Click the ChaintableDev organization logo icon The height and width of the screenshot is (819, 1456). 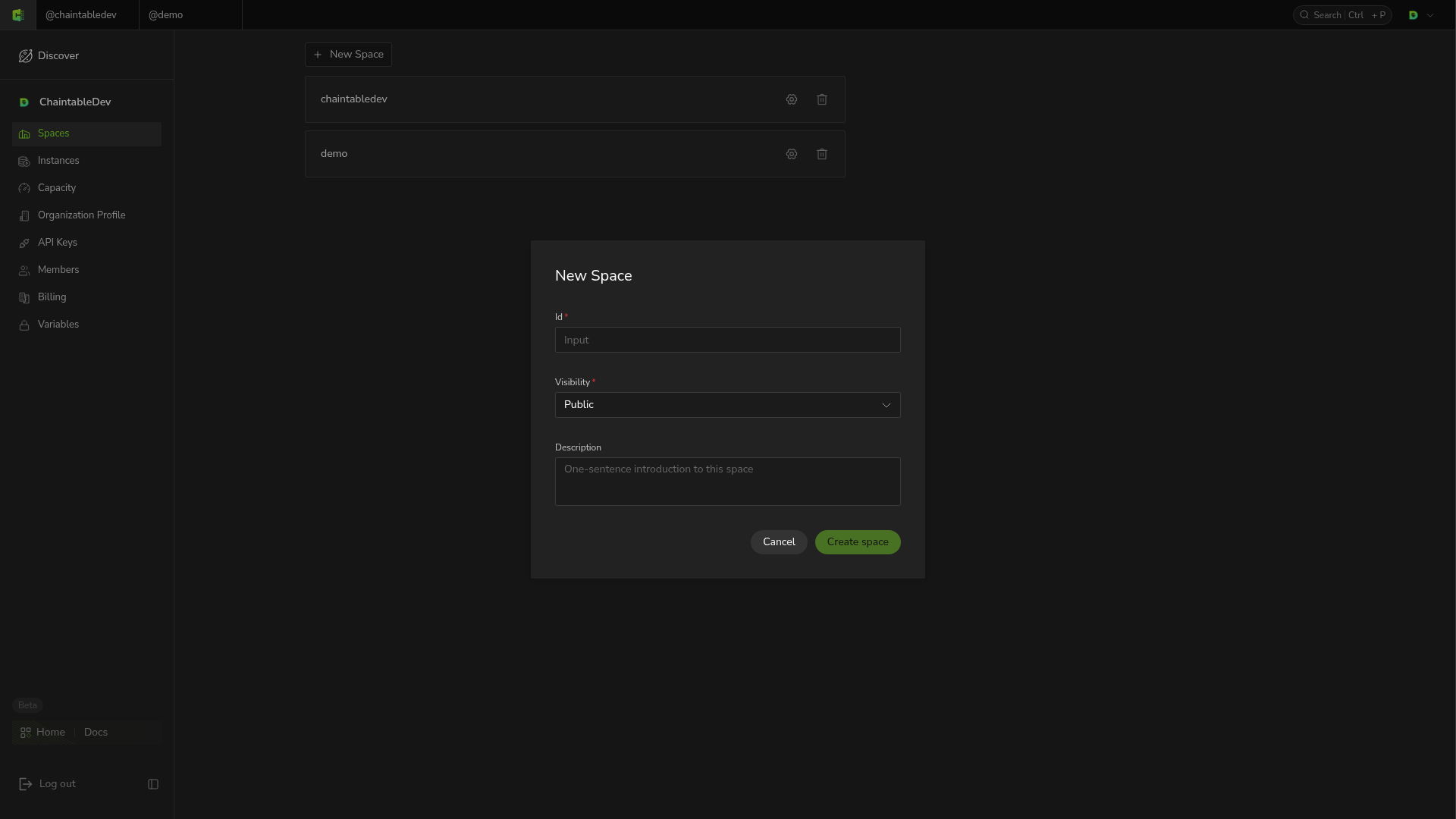(x=24, y=102)
